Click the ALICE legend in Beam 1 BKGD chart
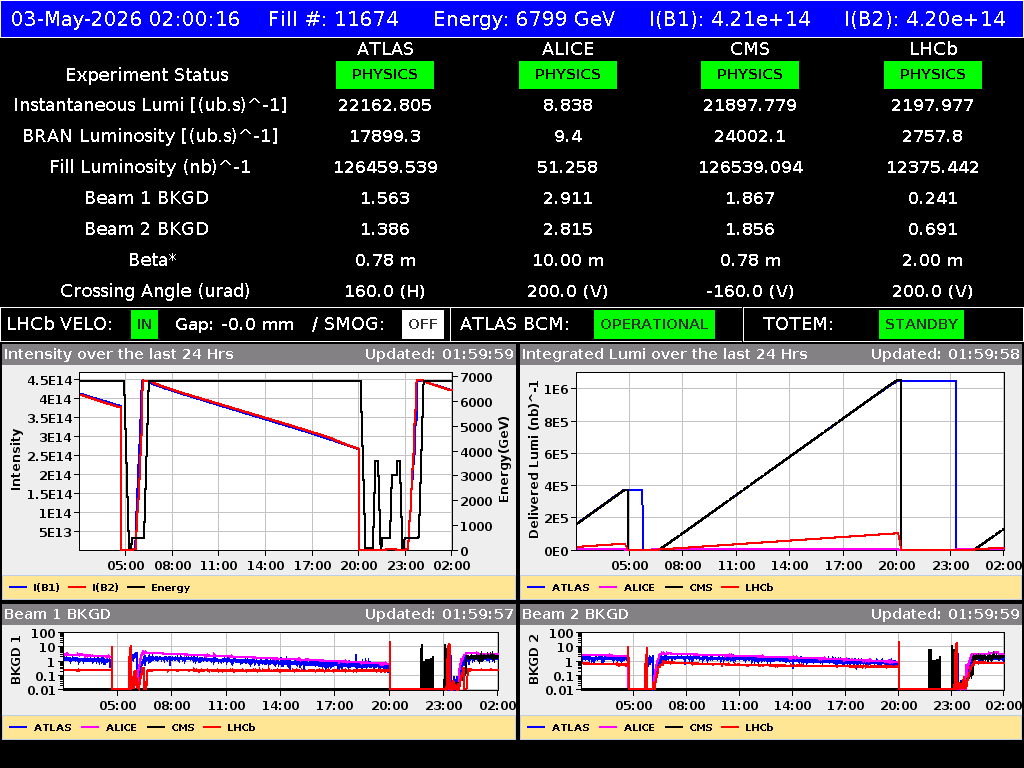This screenshot has height=768, width=1024. 107,728
